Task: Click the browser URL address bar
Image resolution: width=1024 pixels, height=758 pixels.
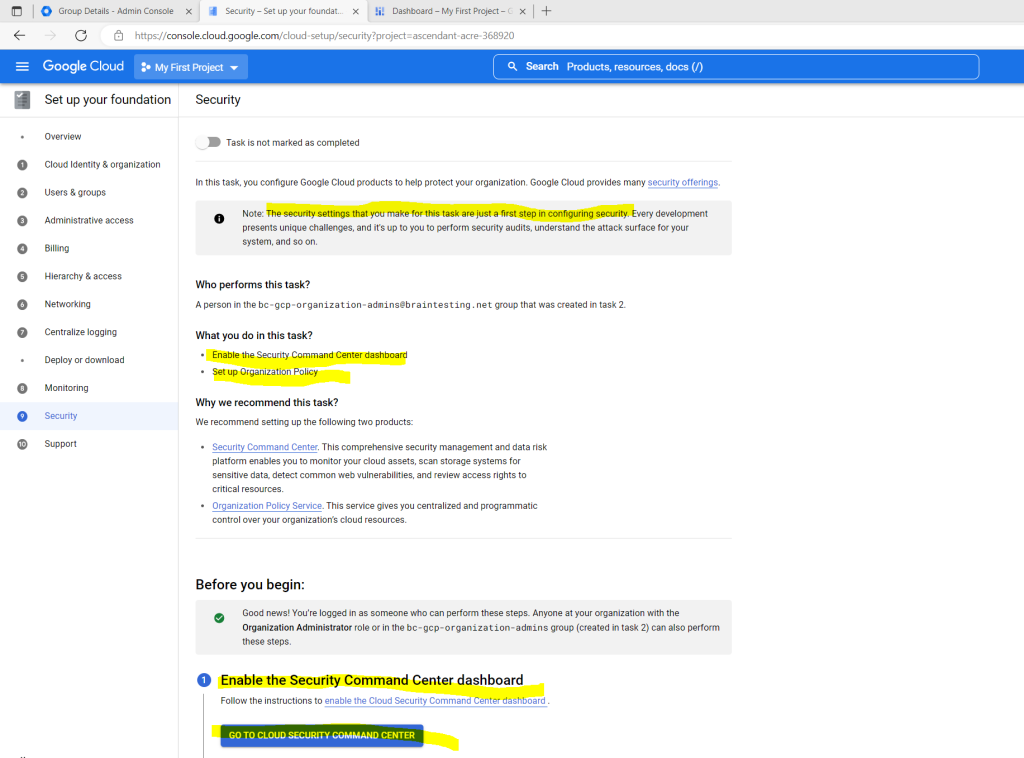Action: (325, 36)
